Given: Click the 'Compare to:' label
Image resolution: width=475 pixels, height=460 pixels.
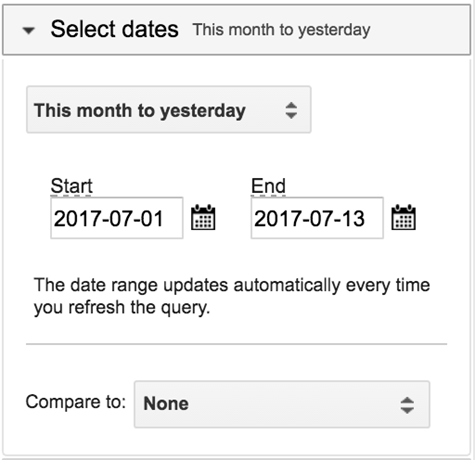Looking at the screenshot, I should [x=76, y=402].
